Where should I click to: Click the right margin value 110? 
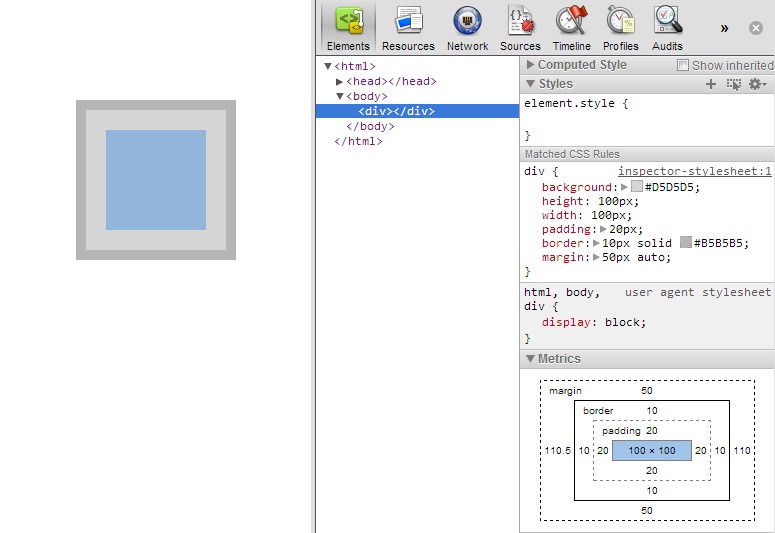(742, 450)
